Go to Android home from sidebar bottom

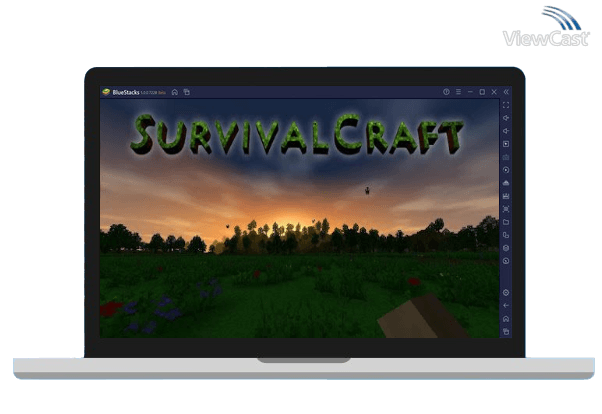pos(506,319)
